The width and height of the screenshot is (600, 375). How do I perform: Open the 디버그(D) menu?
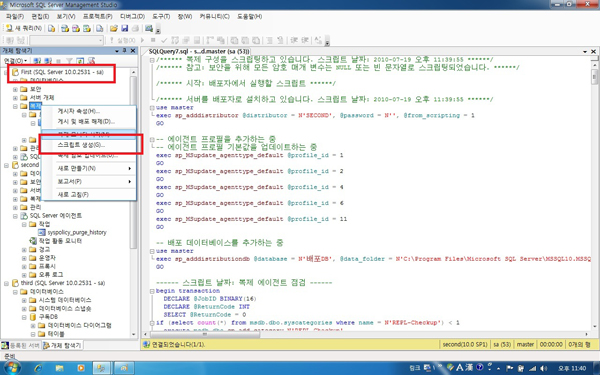tap(132, 16)
